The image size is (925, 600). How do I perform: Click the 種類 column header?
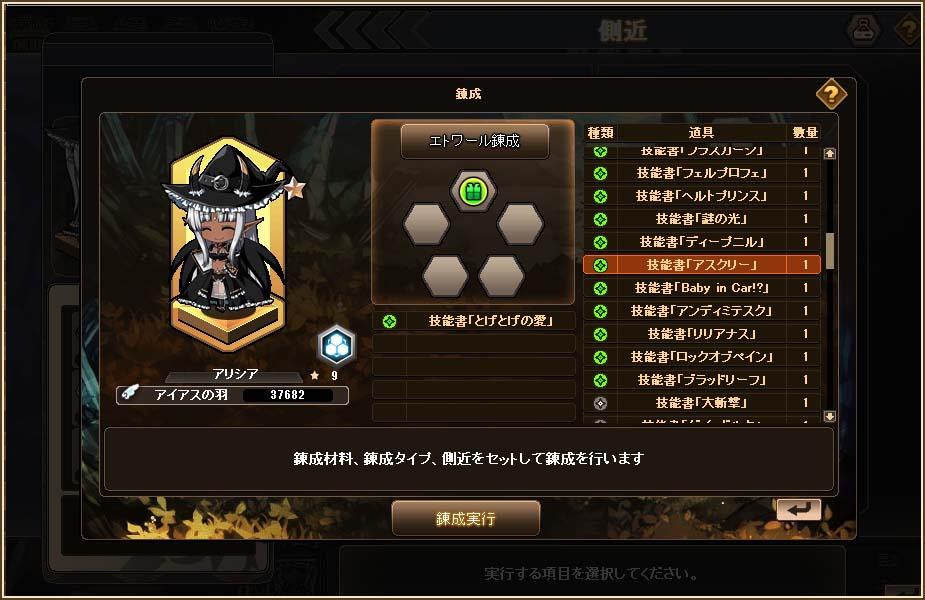point(600,133)
